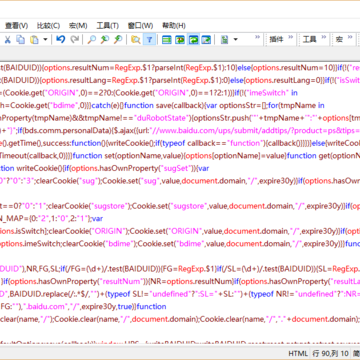Redo with the grey curved arrow
Image resolution: width=360 pixels, height=360 pixels.
(75, 40)
